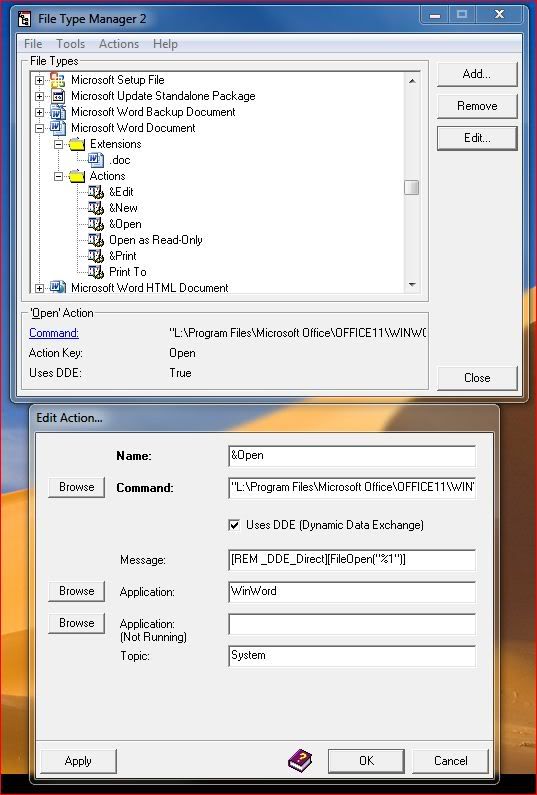
Task: Open the Tools menu
Action: pyautogui.click(x=70, y=44)
